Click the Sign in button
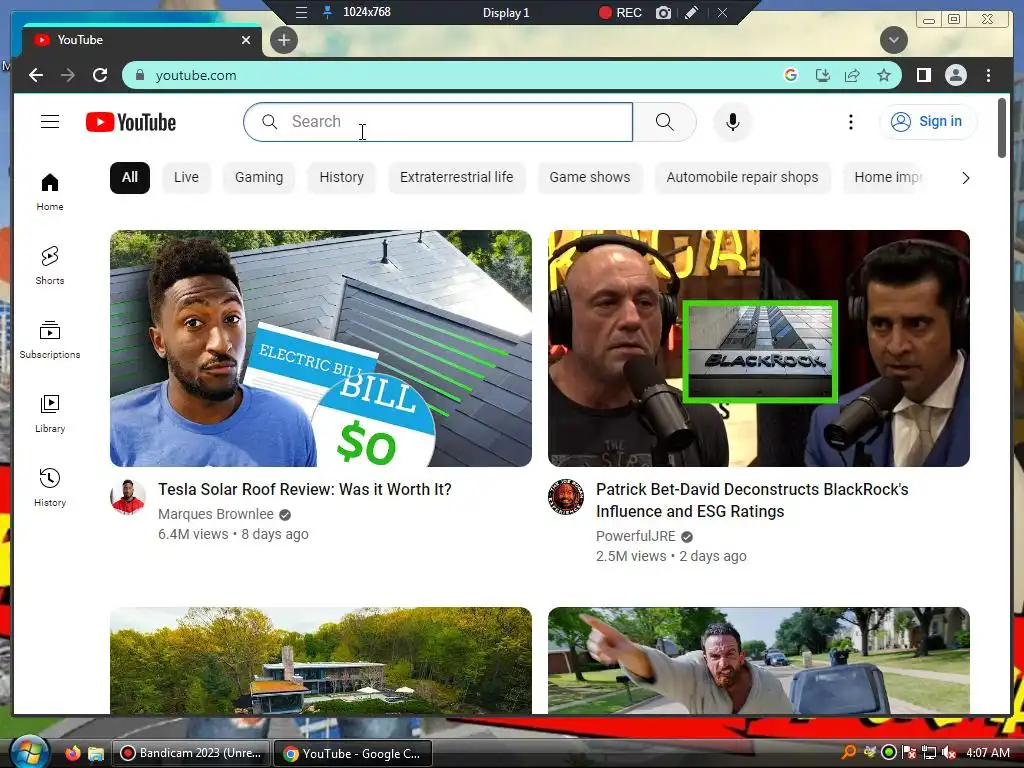The width and height of the screenshot is (1024, 768). pyautogui.click(x=928, y=121)
